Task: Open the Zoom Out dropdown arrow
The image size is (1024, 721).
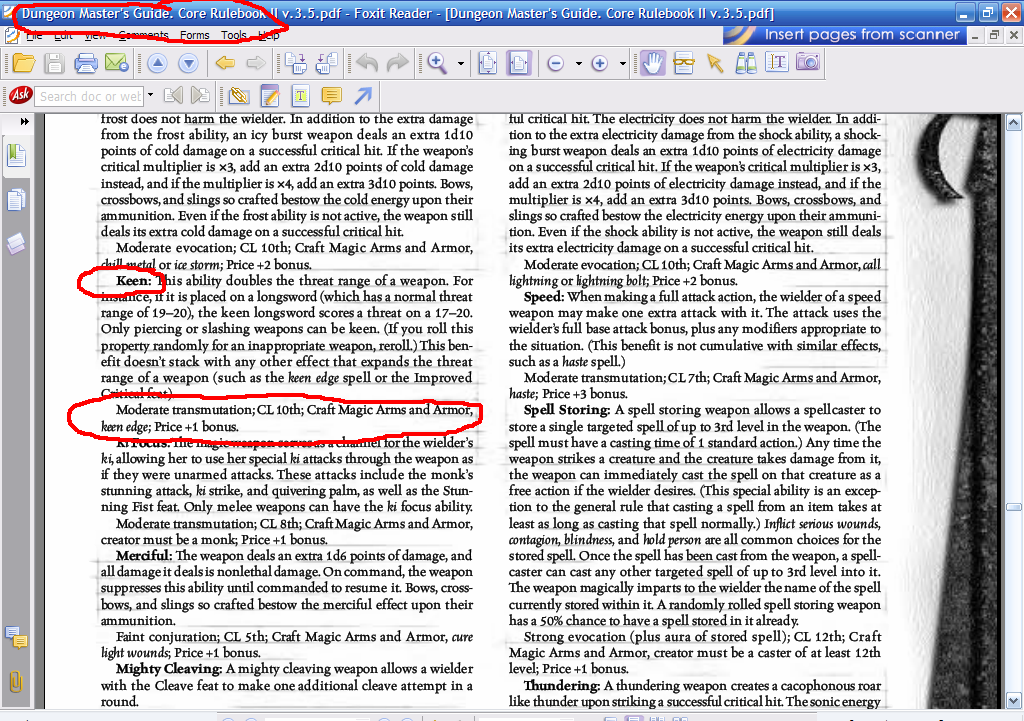Action: coord(579,63)
